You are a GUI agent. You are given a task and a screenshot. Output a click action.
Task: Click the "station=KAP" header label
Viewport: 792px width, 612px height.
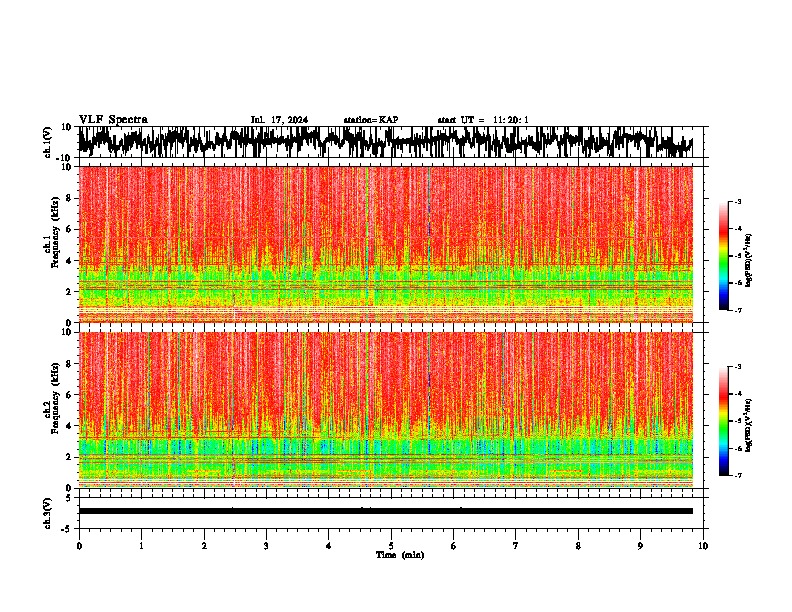pyautogui.click(x=371, y=120)
